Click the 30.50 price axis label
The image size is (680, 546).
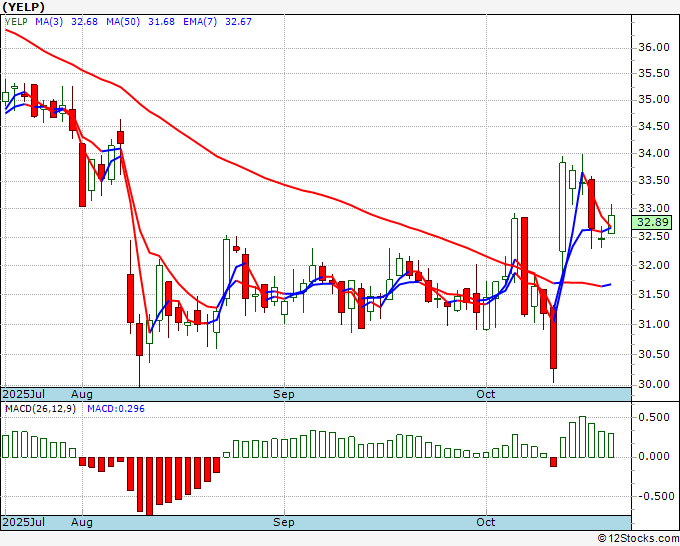pyautogui.click(x=654, y=354)
